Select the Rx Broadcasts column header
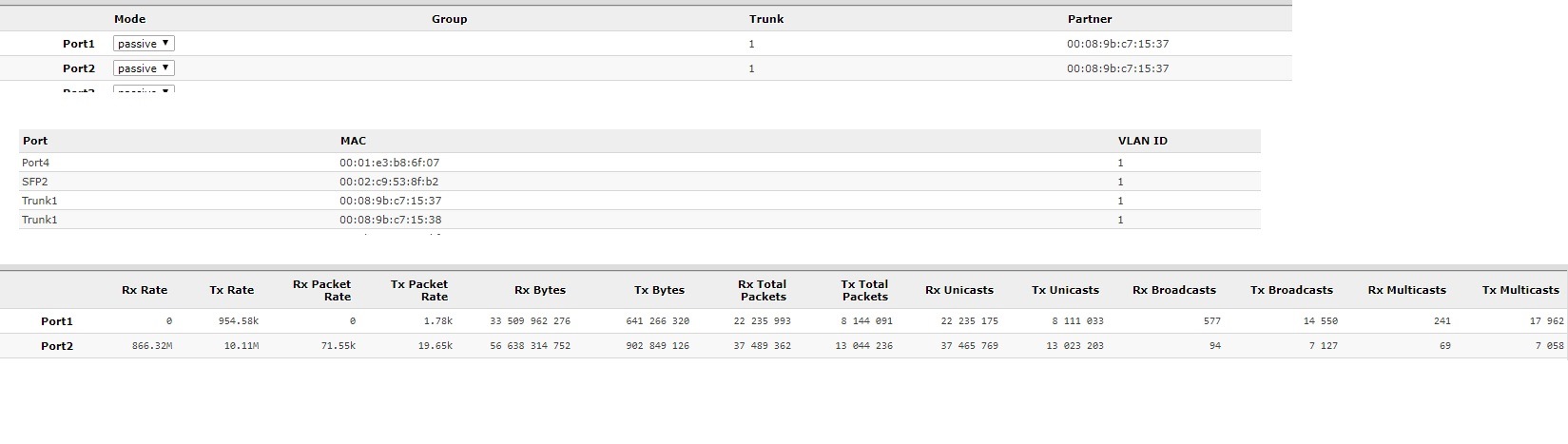1568x444 pixels. [1174, 290]
